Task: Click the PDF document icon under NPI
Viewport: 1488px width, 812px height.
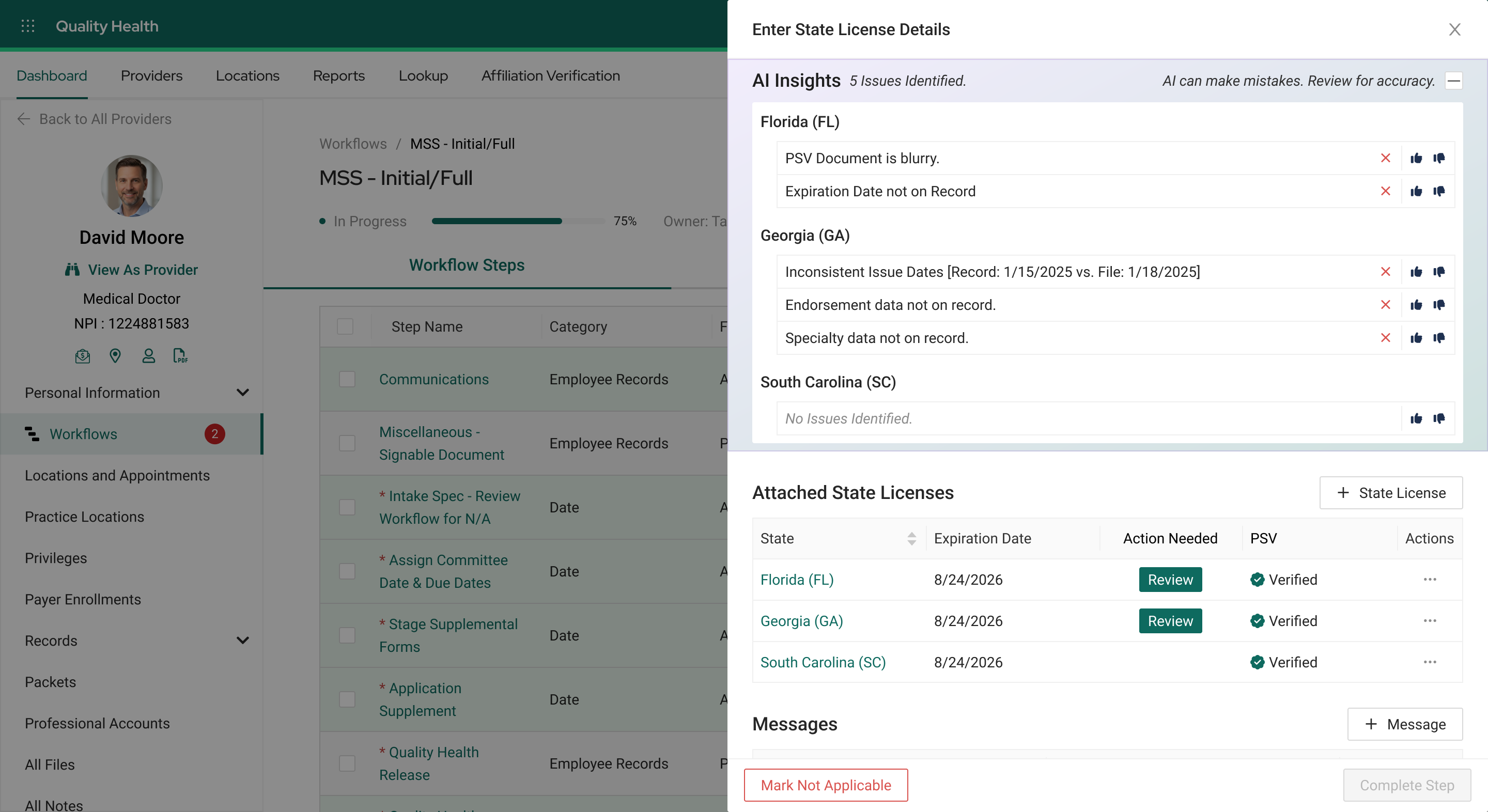Action: coord(180,356)
